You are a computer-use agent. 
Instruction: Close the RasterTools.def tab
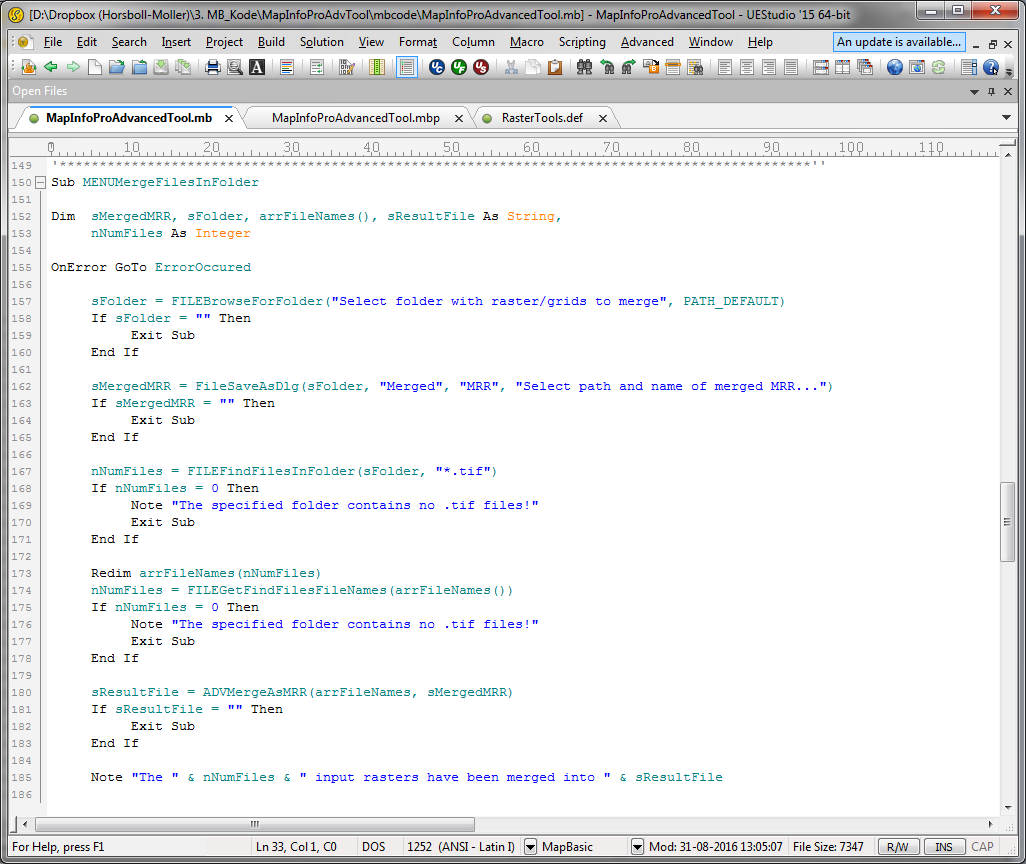pos(603,118)
